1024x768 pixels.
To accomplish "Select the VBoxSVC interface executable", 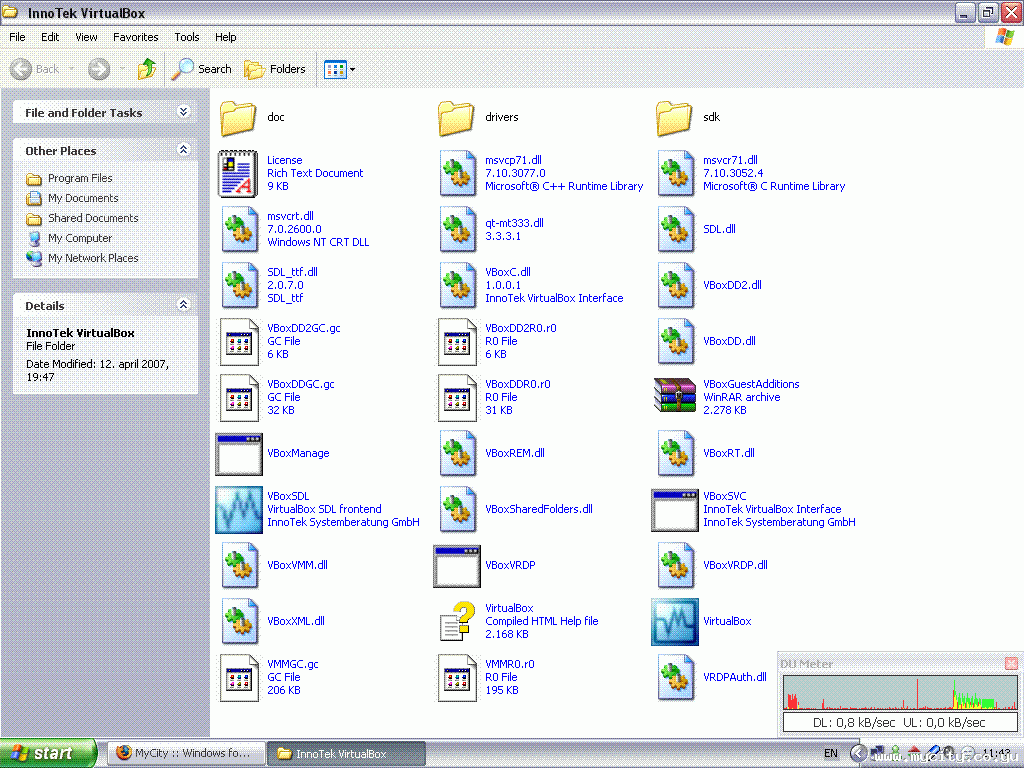I will [x=674, y=509].
